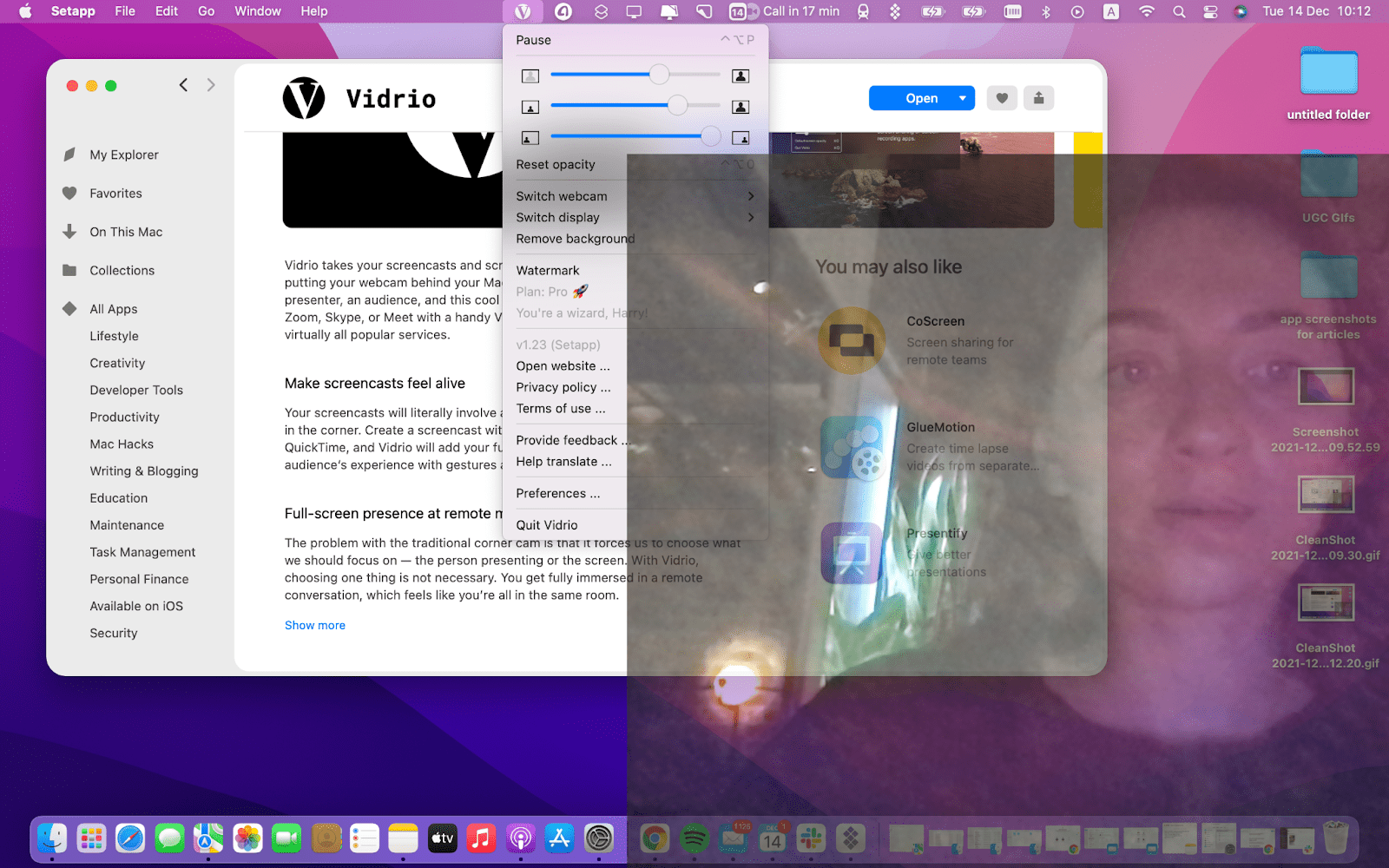Click the Spotlight search icon in menu bar
The height and width of the screenshot is (868, 1389).
(1179, 11)
